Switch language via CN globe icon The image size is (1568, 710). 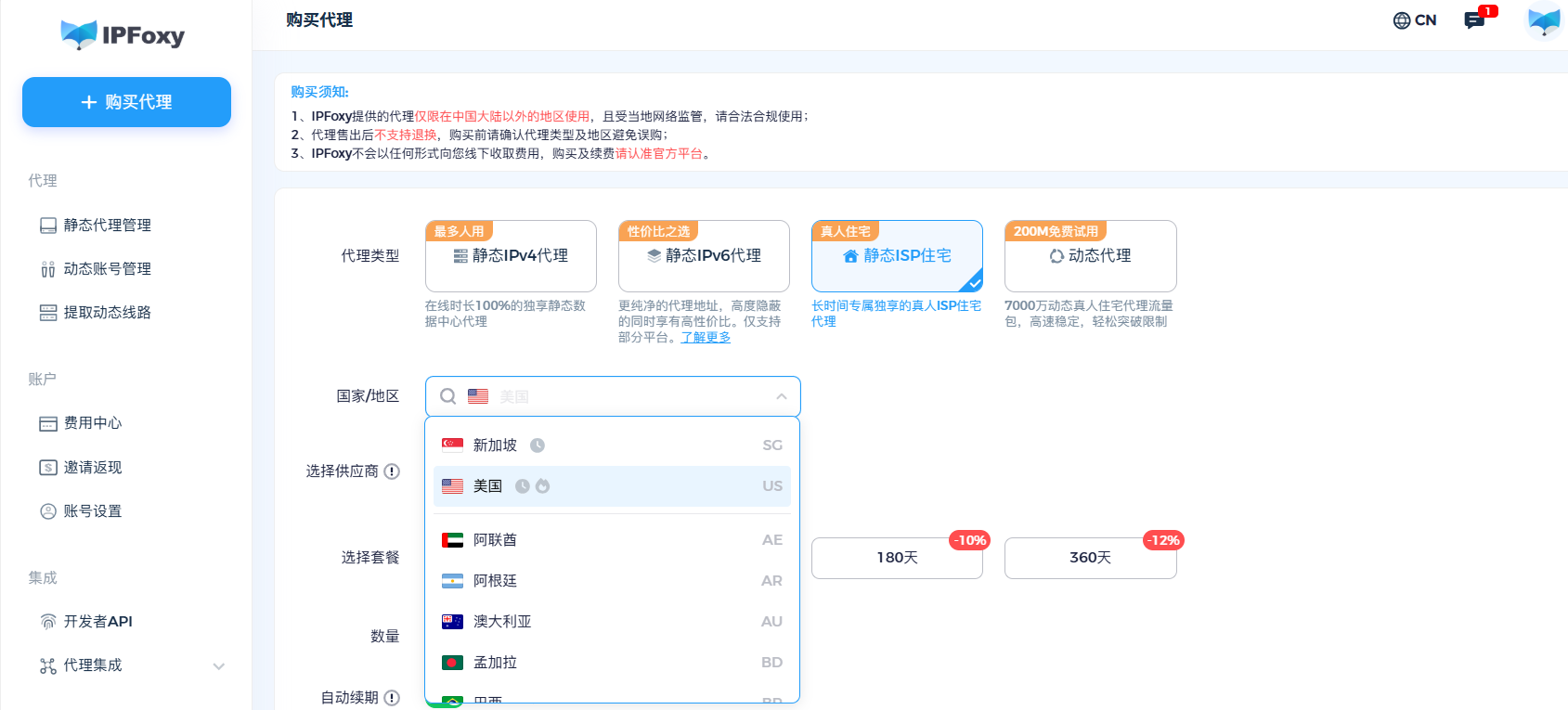tap(1414, 20)
